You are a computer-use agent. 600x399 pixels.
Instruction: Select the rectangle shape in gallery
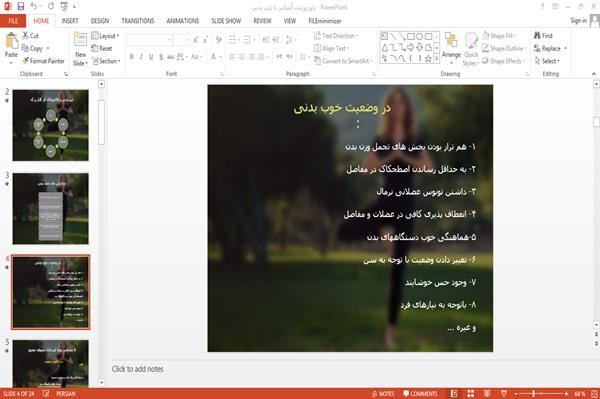point(411,37)
